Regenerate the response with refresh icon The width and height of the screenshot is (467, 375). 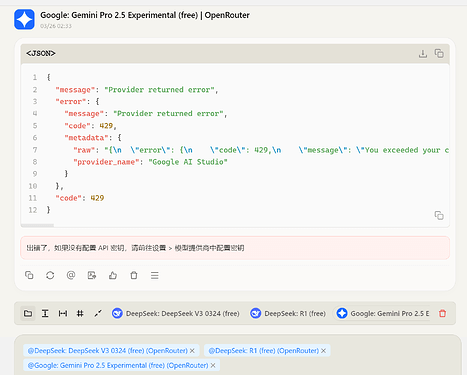pyautogui.click(x=50, y=275)
